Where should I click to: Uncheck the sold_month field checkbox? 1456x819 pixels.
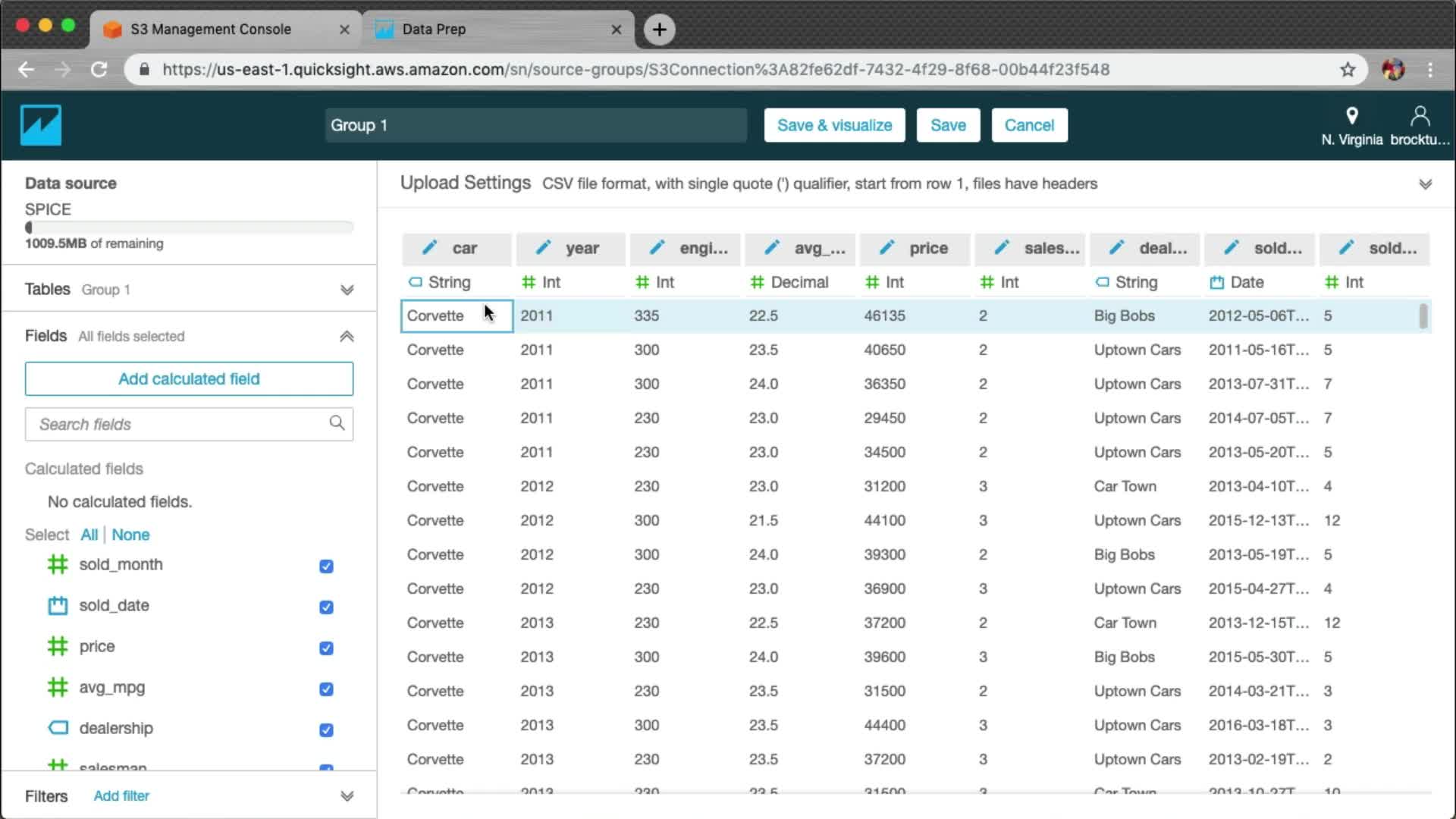(x=326, y=566)
